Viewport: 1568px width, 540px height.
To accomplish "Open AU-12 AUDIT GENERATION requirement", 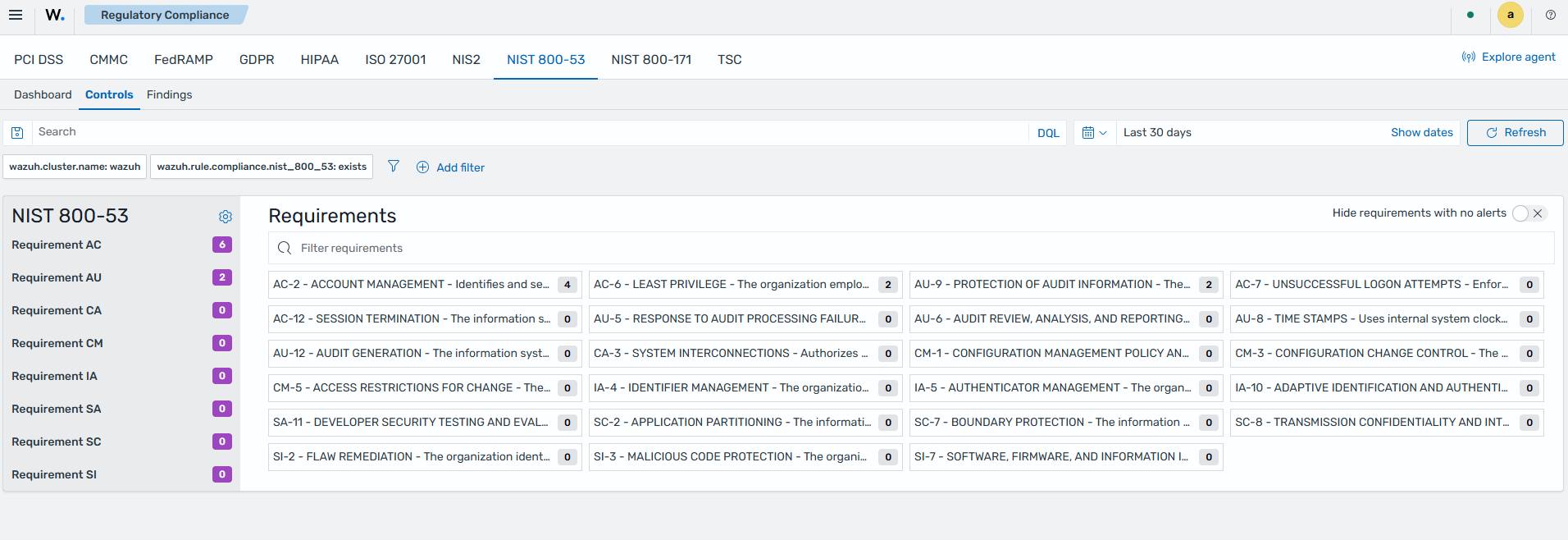I will [425, 354].
